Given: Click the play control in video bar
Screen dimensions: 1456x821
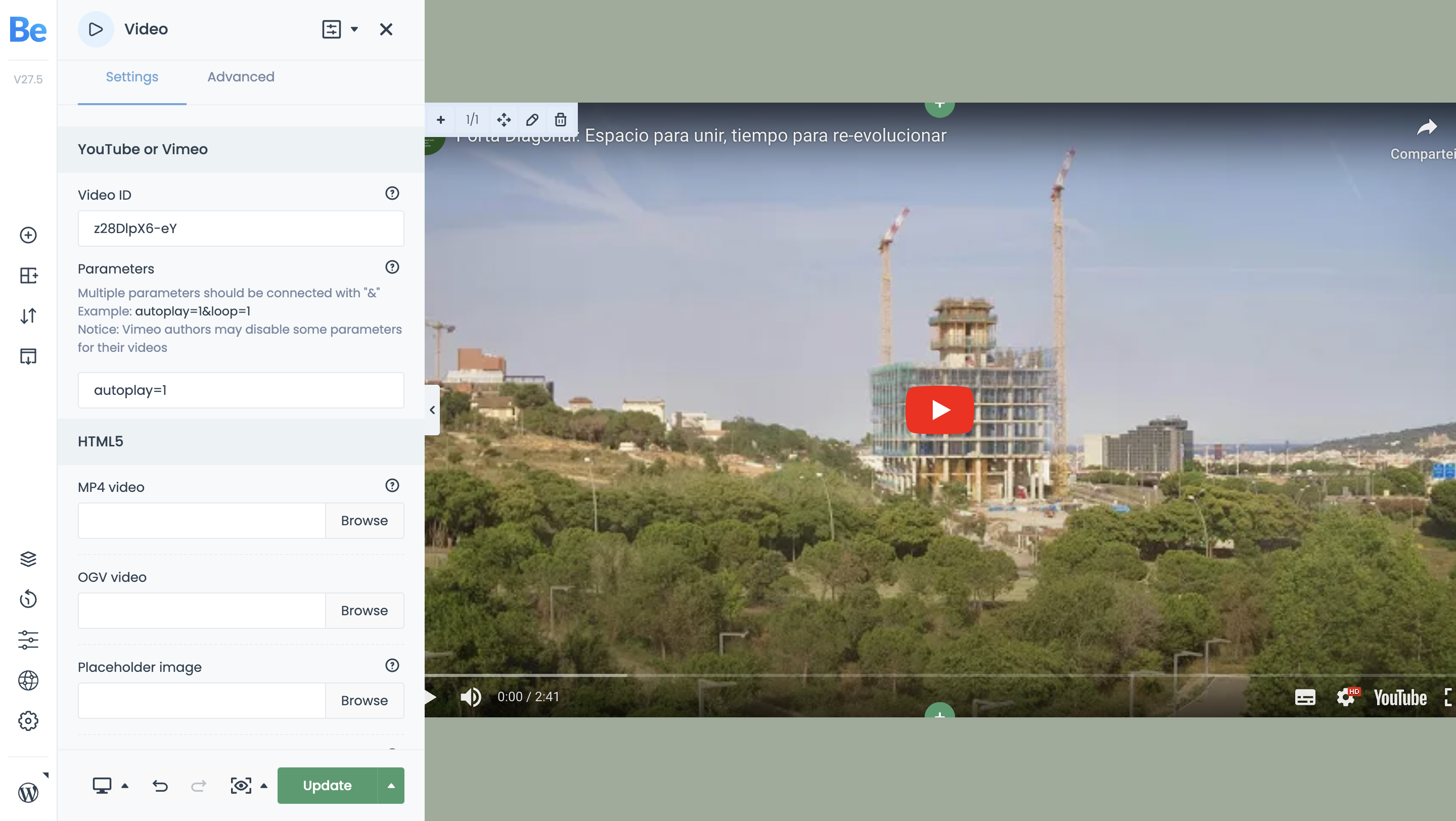Looking at the screenshot, I should coord(431,697).
